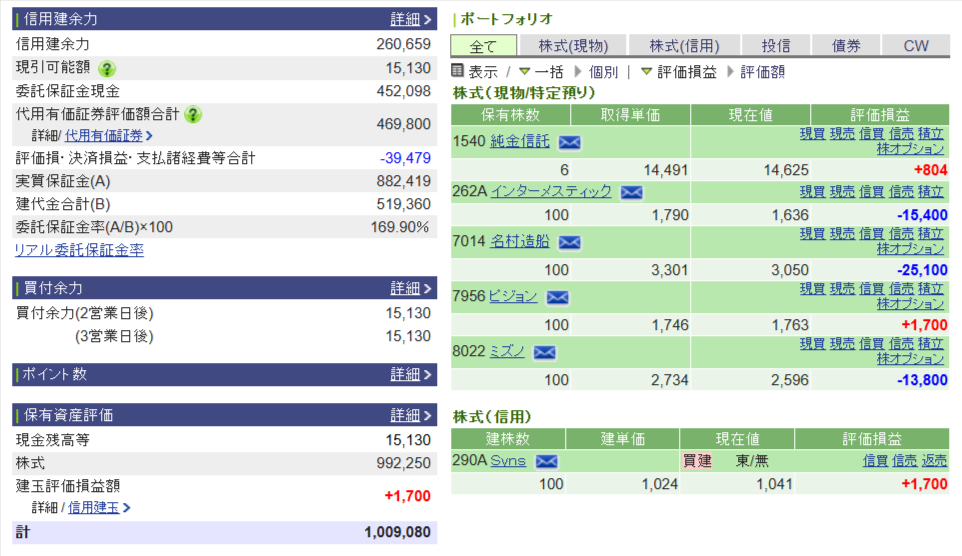Click the total 計 value 1,009,080

(398, 532)
